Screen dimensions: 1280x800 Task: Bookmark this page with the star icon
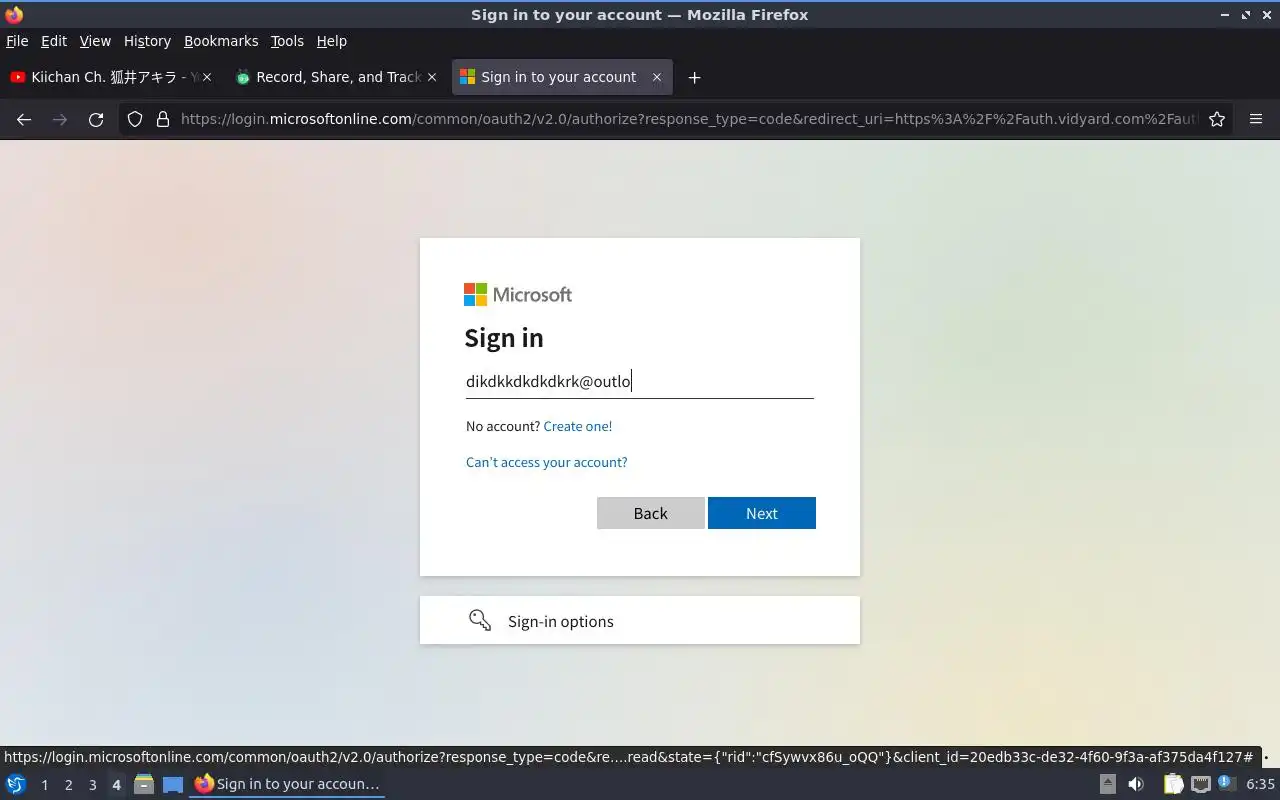coord(1217,119)
